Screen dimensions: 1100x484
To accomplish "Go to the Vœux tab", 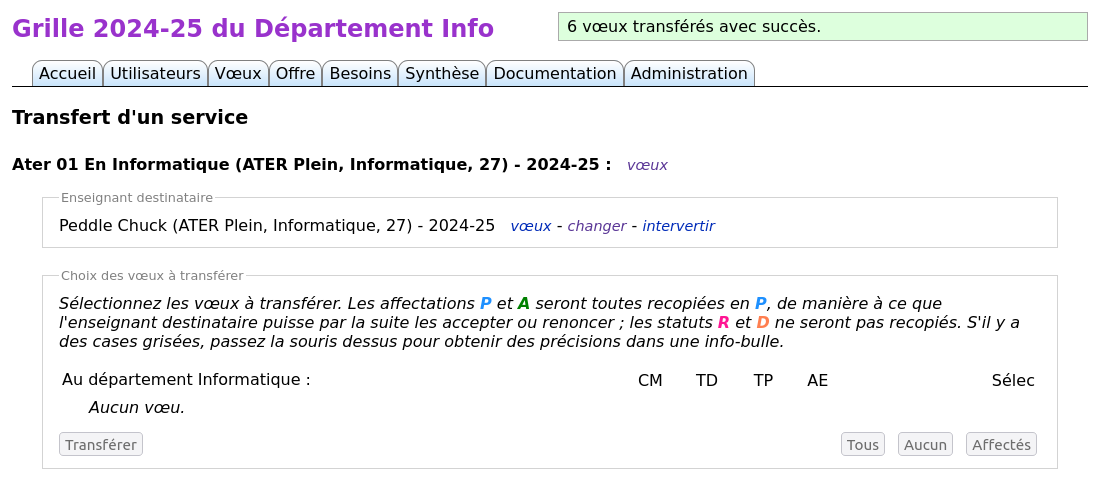I will 238,74.
